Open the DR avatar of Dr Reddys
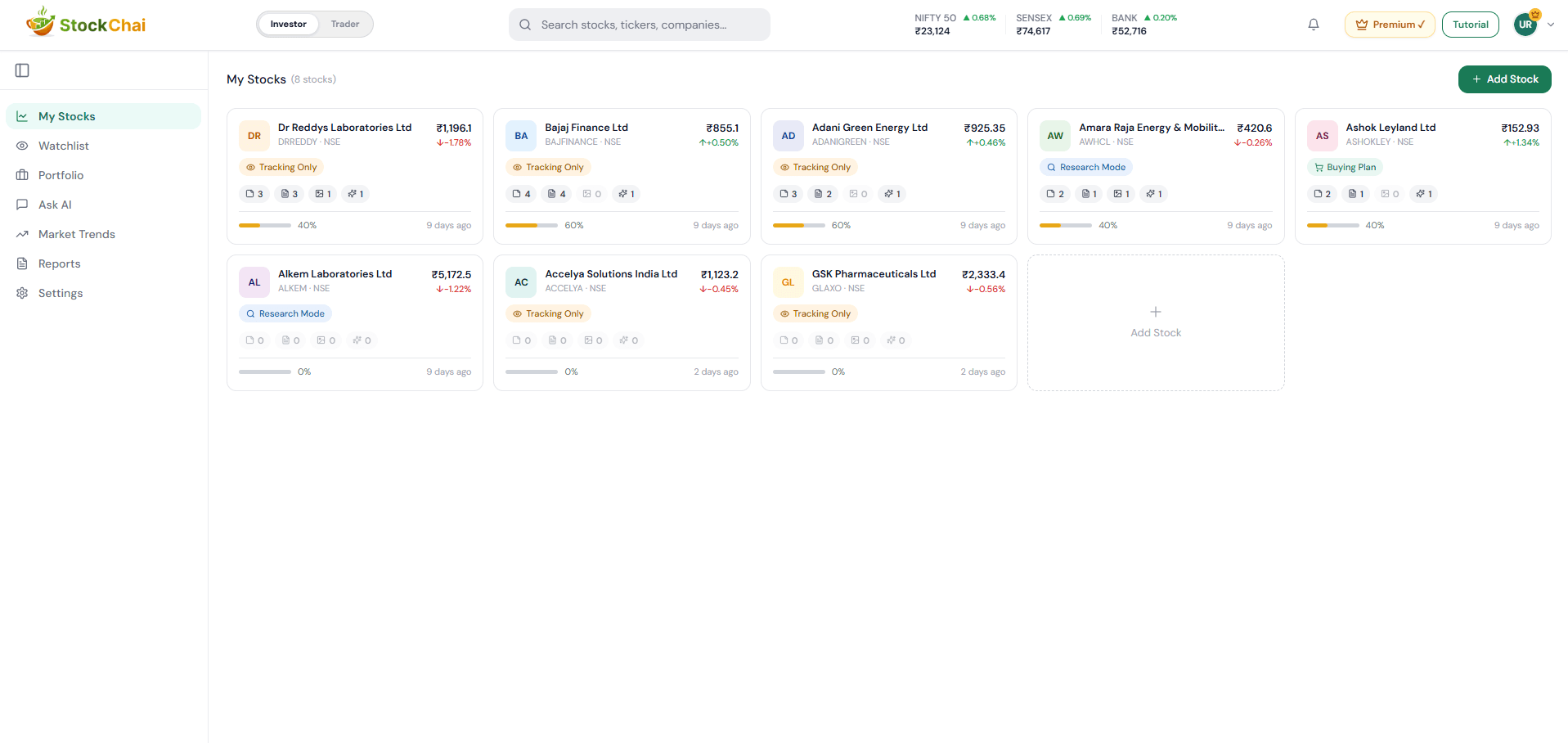 pyautogui.click(x=254, y=136)
